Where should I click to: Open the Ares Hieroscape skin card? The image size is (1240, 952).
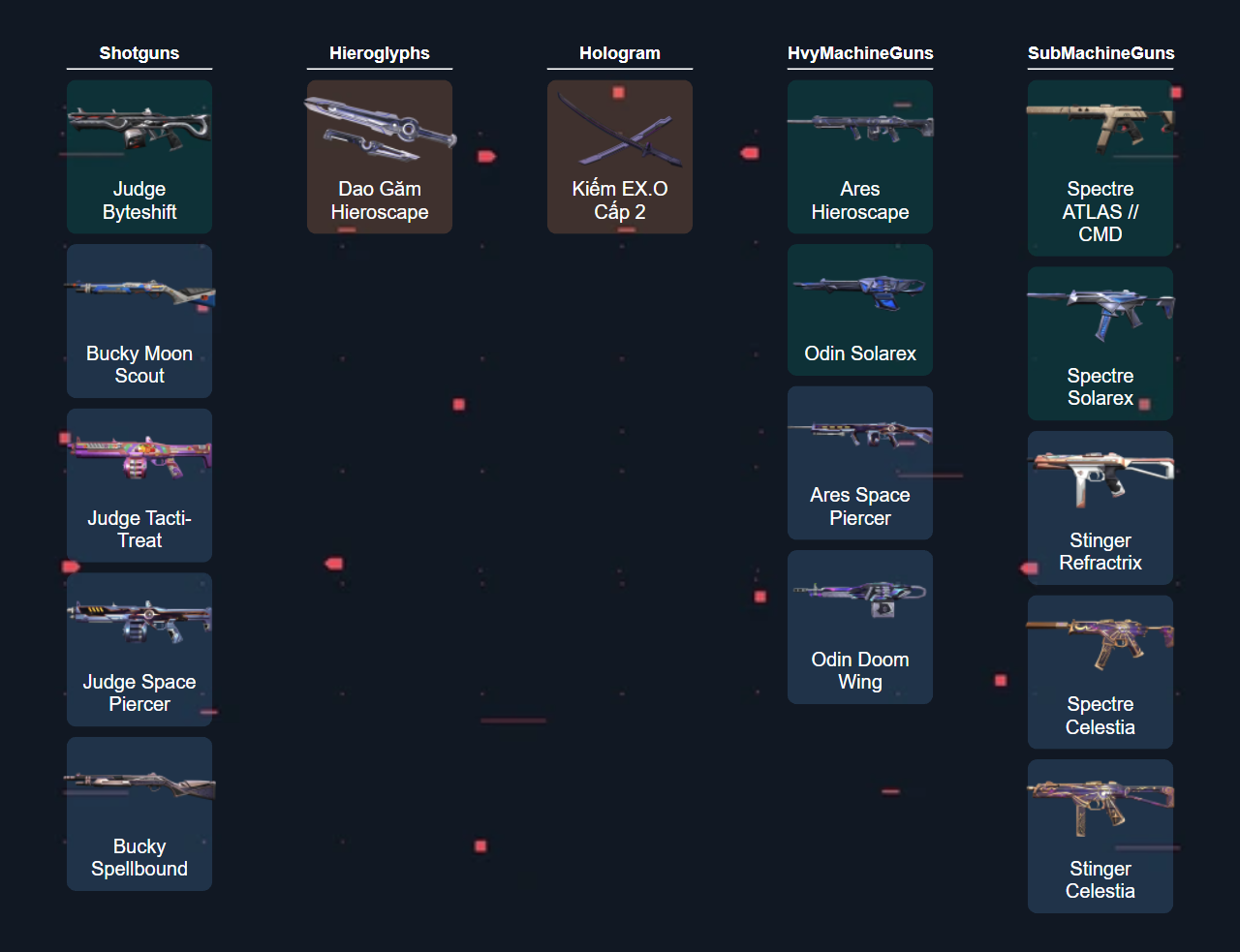tap(859, 157)
